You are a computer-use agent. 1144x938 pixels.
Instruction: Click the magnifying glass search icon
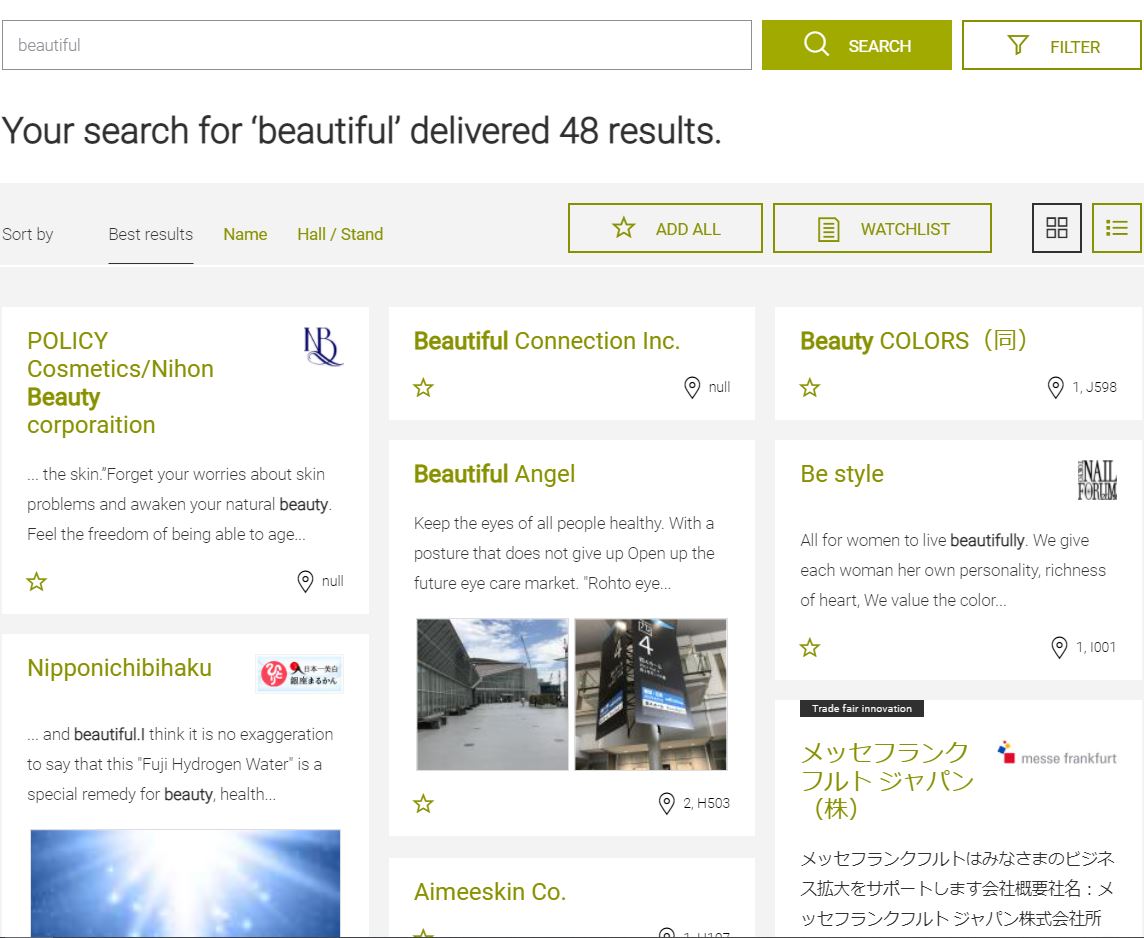(x=816, y=44)
